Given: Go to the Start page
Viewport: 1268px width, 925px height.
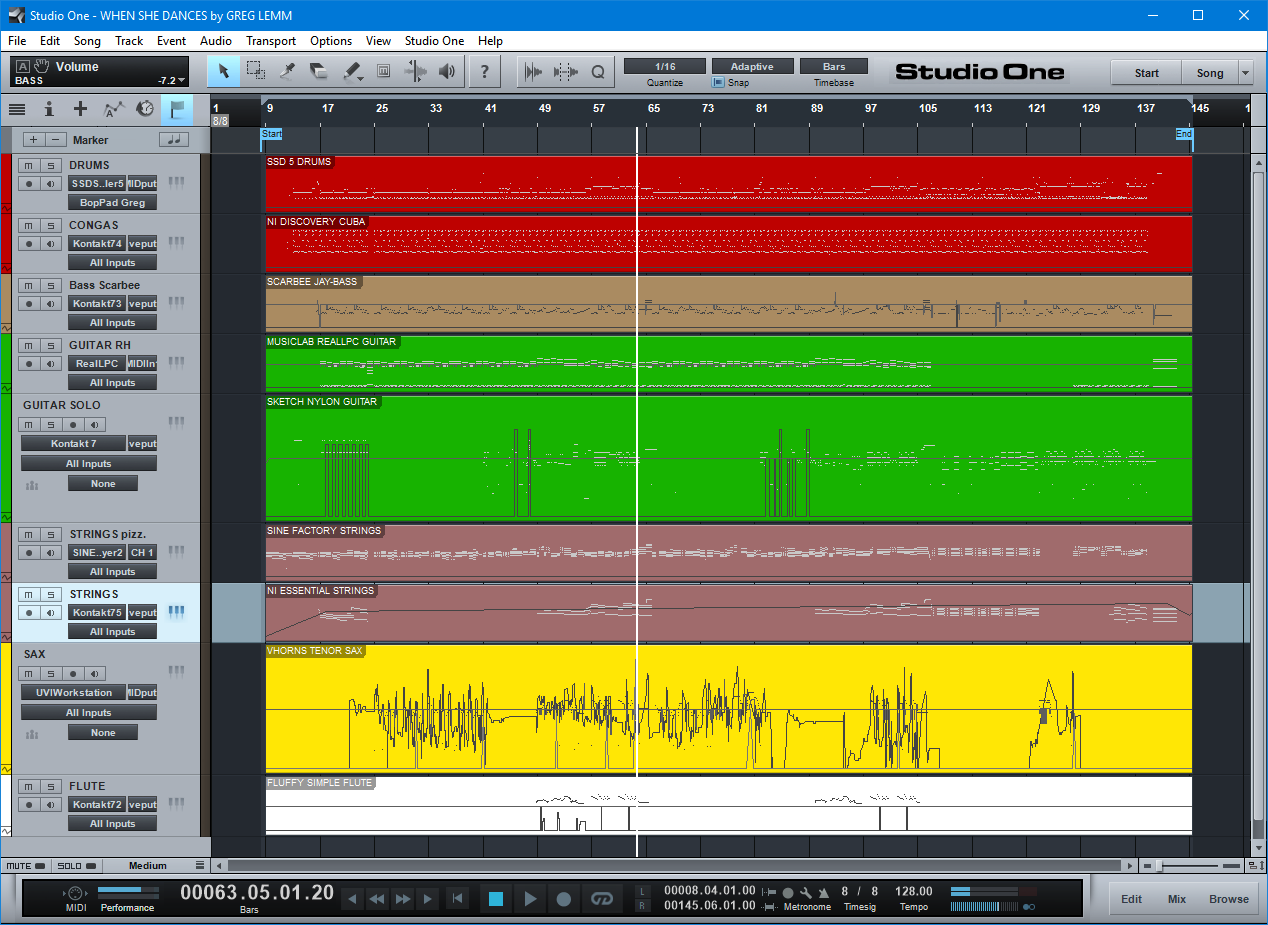Looking at the screenshot, I should tap(1146, 72).
